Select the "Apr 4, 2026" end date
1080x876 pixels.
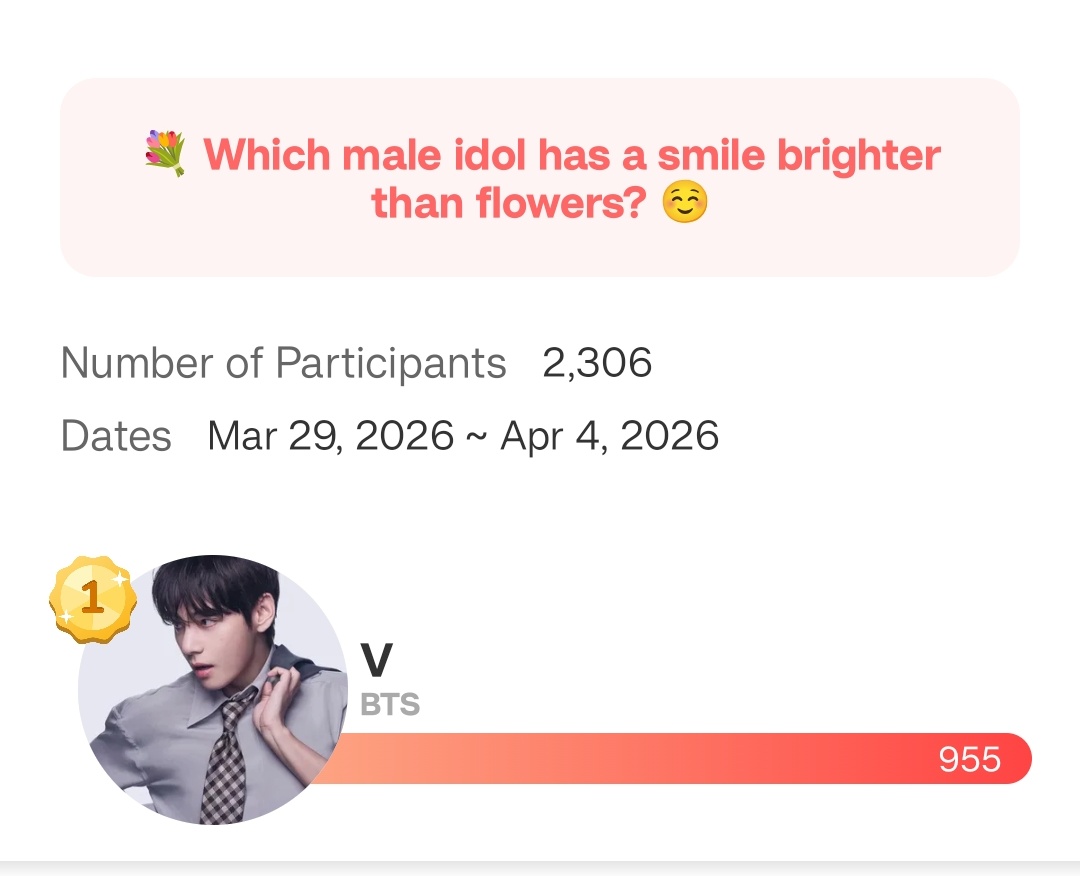click(609, 436)
